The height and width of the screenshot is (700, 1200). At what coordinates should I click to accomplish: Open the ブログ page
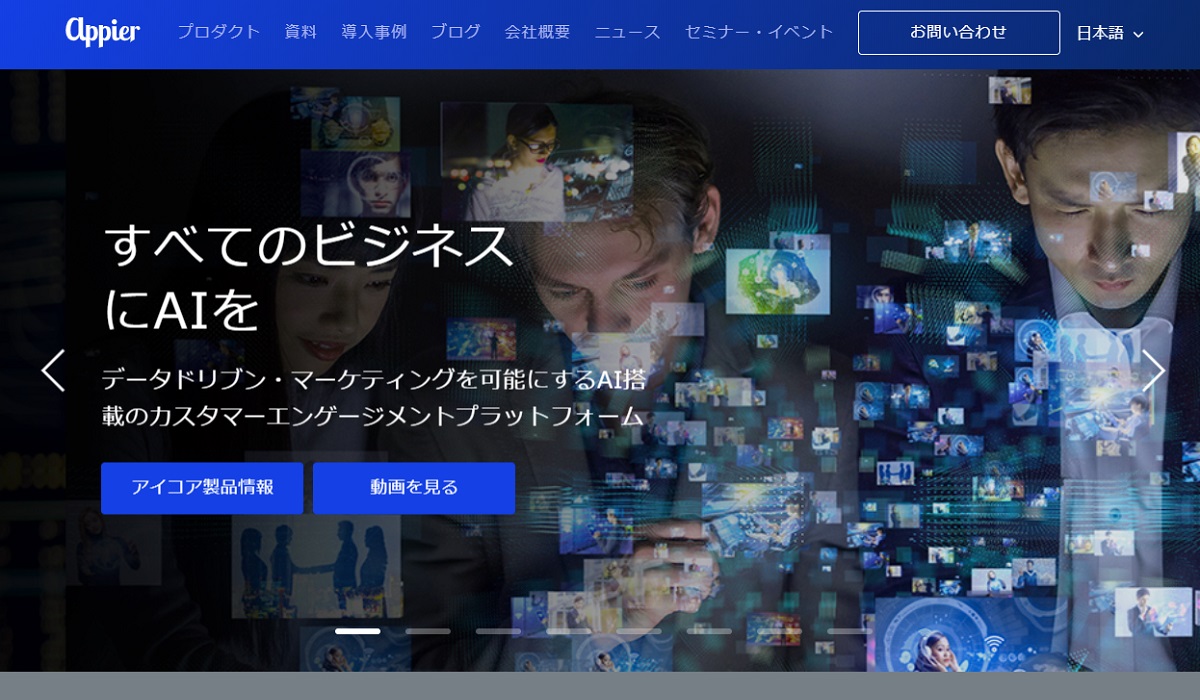coord(456,32)
